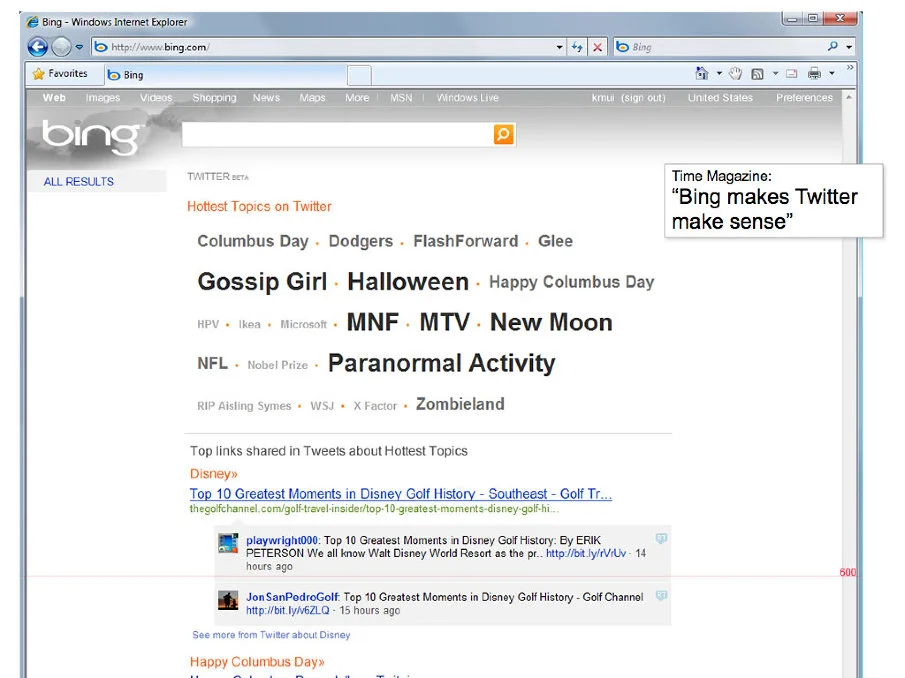Expand the Print dropdown arrow
Image resolution: width=905 pixels, height=678 pixels.
[x=832, y=73]
